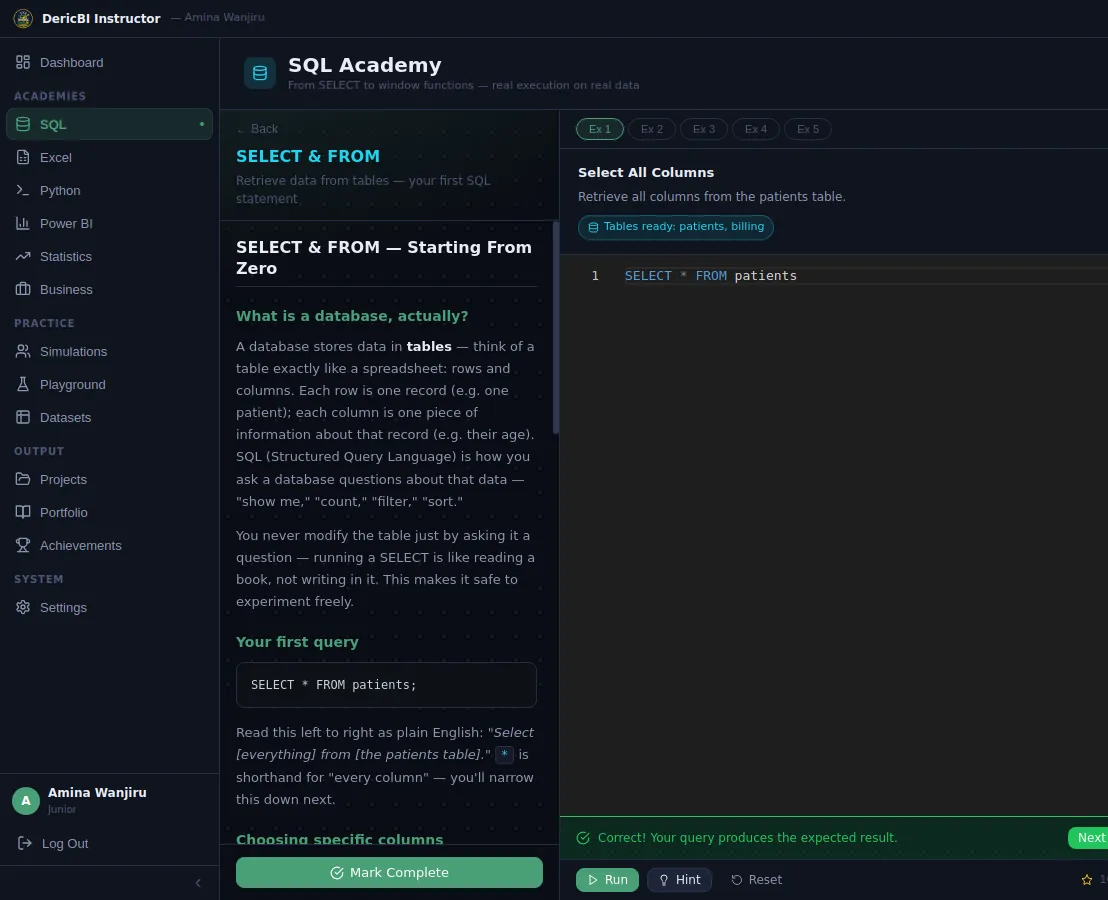Switch to exercise tab Ex 3

(704, 129)
